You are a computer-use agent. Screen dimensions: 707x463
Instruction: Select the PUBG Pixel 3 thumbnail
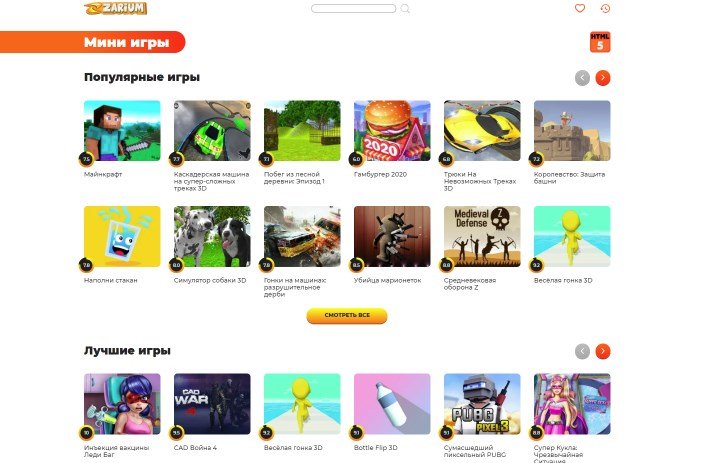(x=482, y=404)
